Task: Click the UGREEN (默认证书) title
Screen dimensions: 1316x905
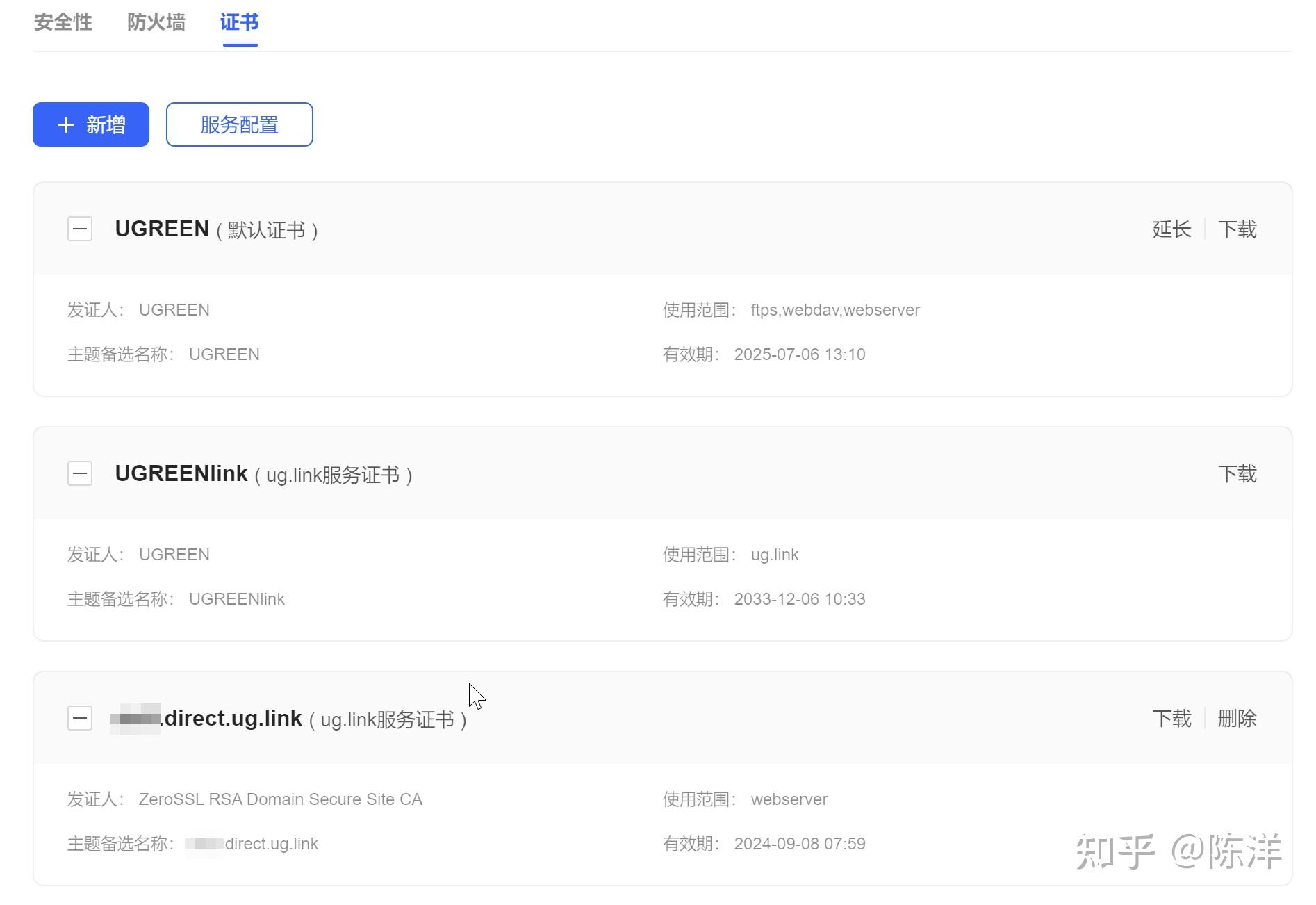Action: tap(217, 229)
